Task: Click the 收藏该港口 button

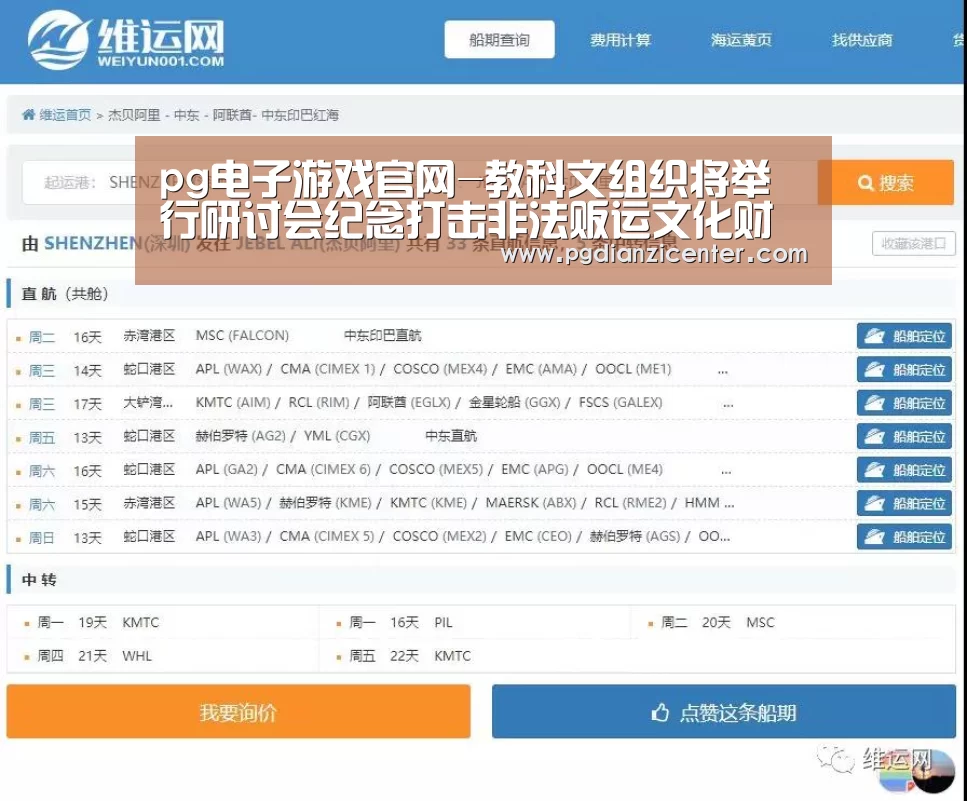Action: 914,244
